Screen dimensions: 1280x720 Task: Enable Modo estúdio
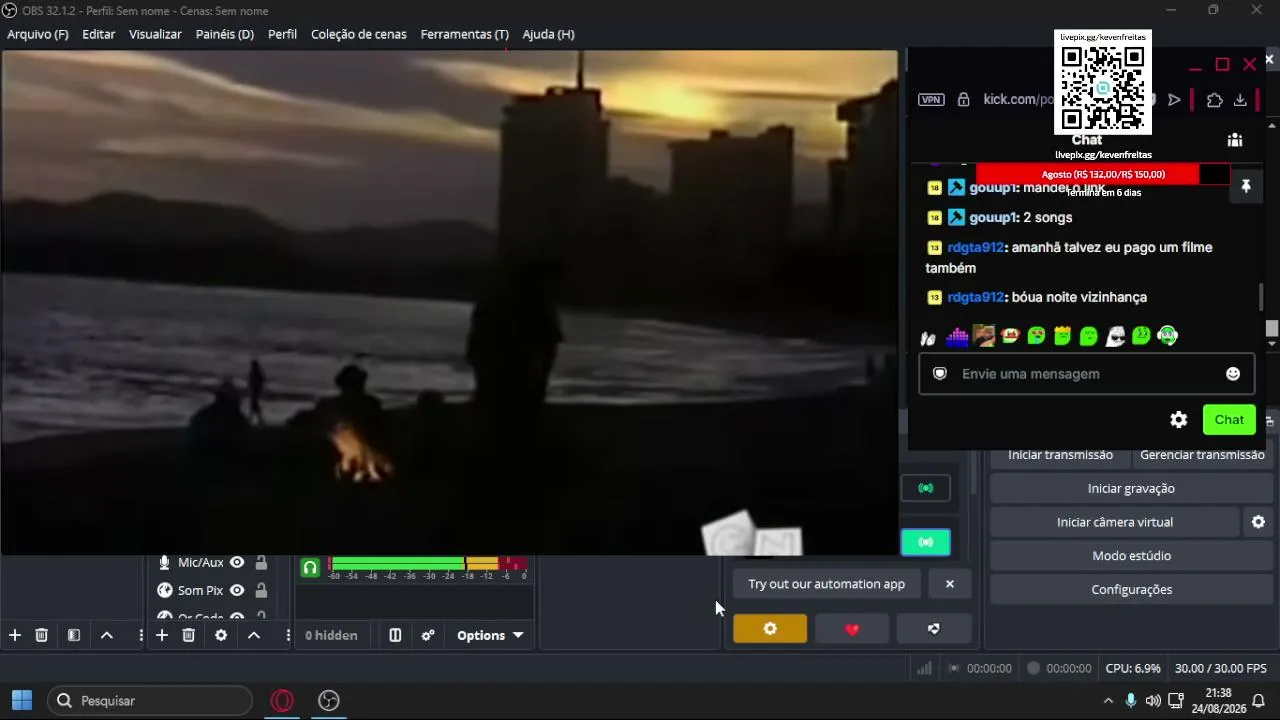[x=1131, y=556]
